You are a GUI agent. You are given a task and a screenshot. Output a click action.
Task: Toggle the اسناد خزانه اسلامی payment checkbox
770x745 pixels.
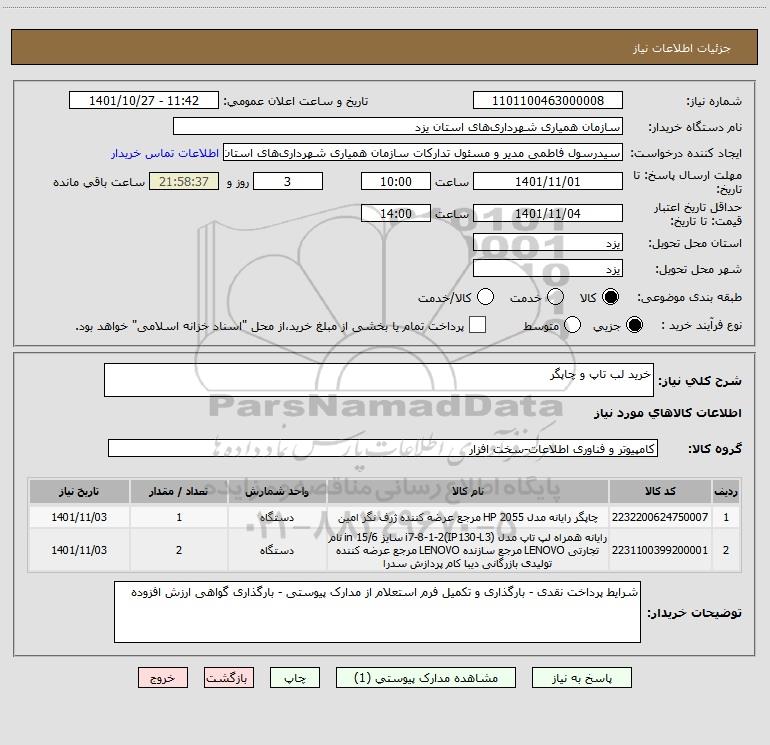(x=477, y=325)
